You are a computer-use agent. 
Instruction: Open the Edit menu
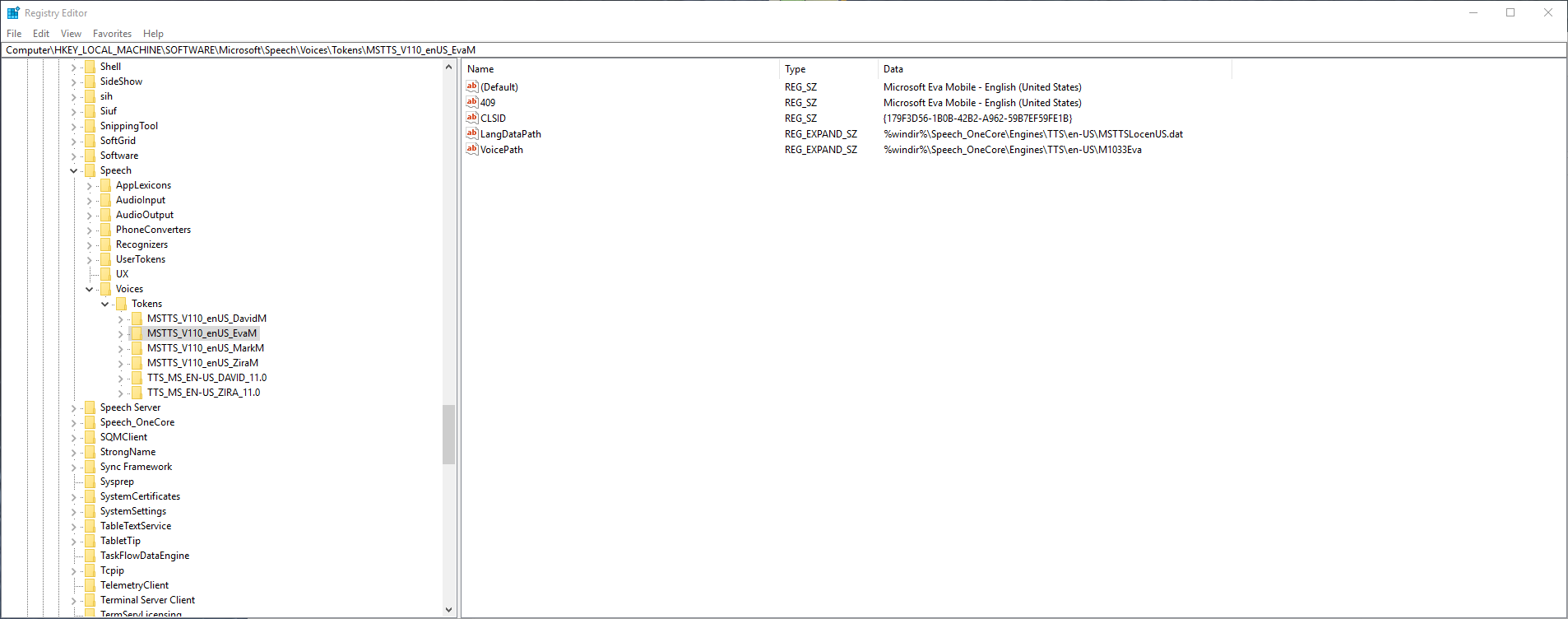click(x=41, y=34)
